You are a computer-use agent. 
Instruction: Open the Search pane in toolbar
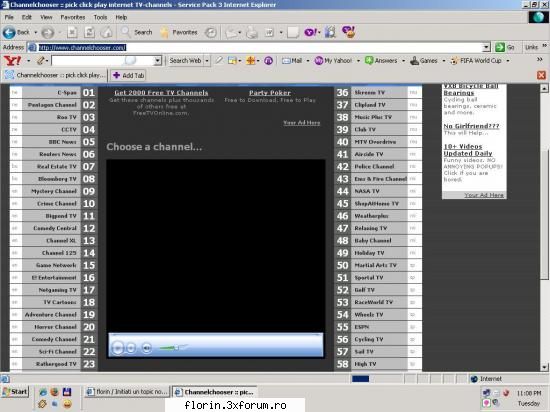click(x=136, y=32)
